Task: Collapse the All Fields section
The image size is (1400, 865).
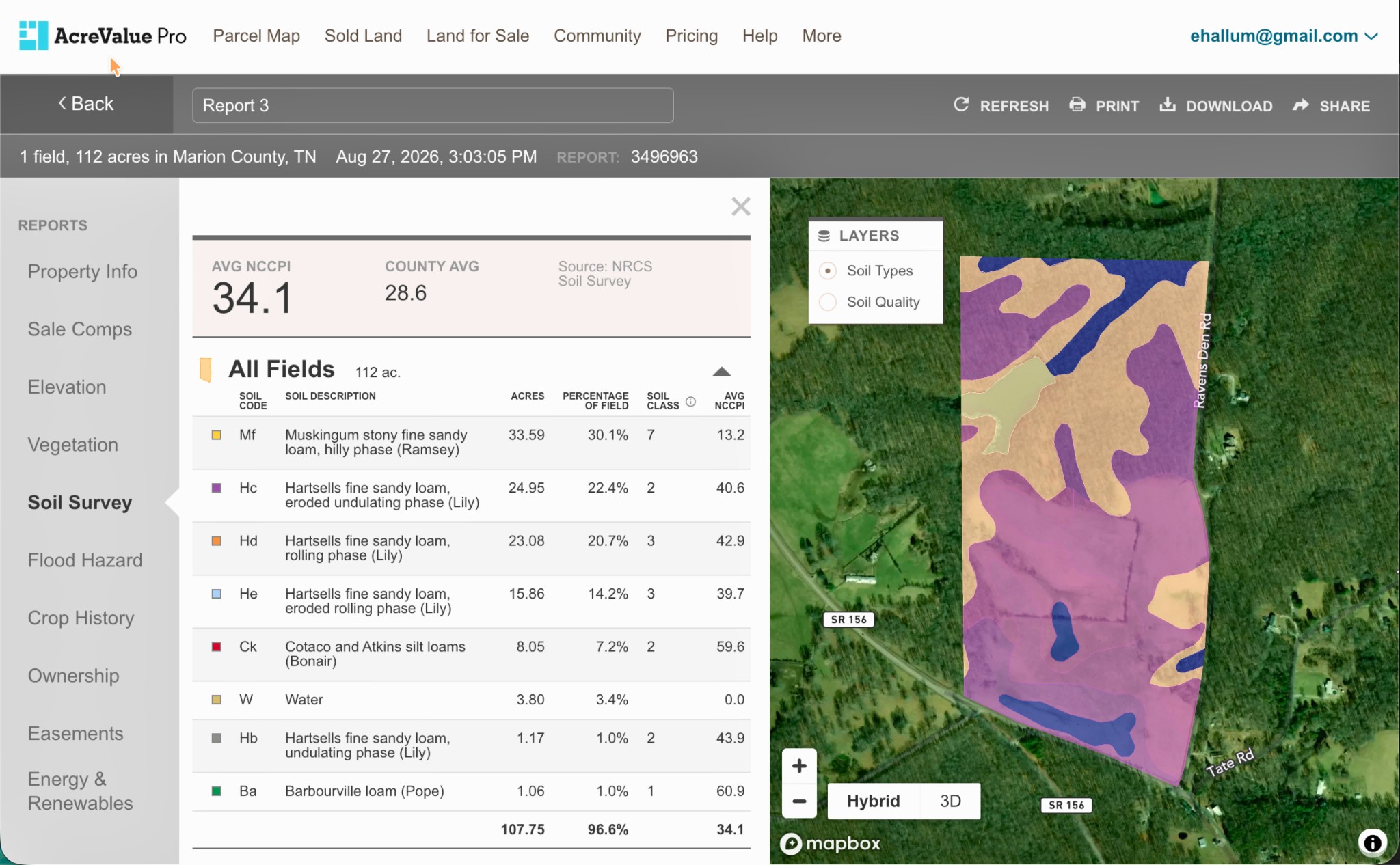Action: click(x=721, y=372)
